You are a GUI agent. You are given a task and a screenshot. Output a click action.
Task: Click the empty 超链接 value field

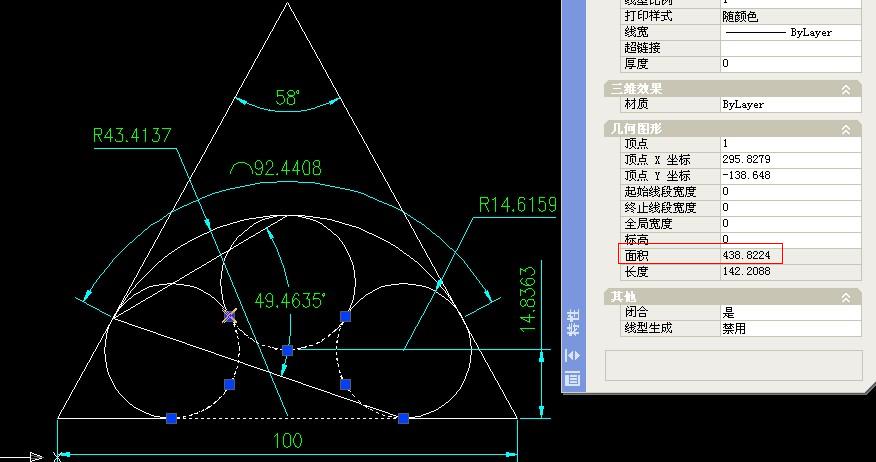(791, 48)
